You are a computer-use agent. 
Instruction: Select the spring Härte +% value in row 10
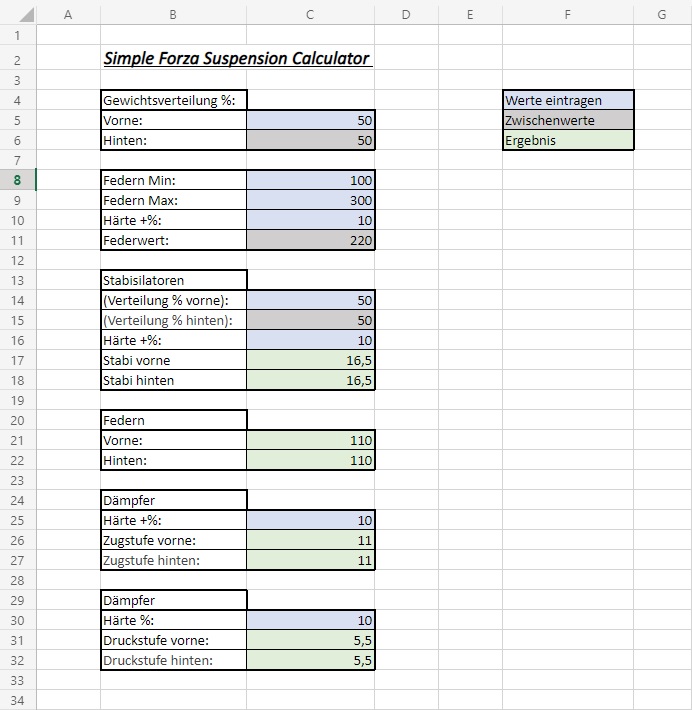pos(311,220)
